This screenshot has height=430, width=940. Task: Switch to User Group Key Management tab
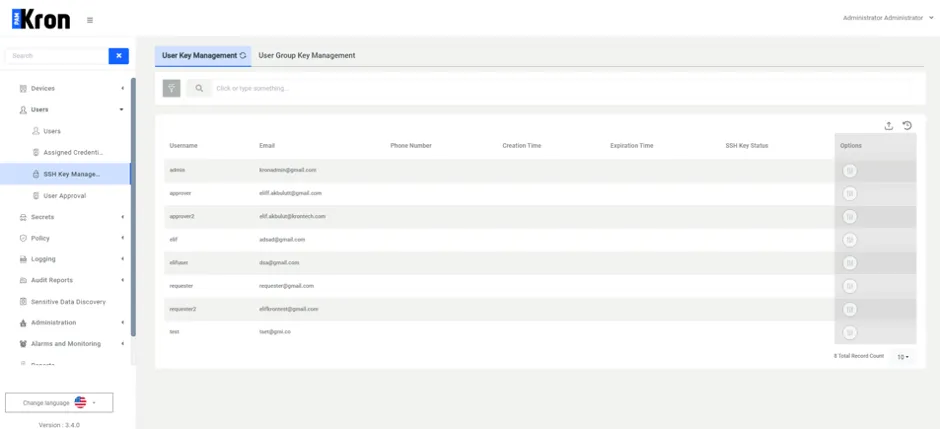tap(307, 55)
